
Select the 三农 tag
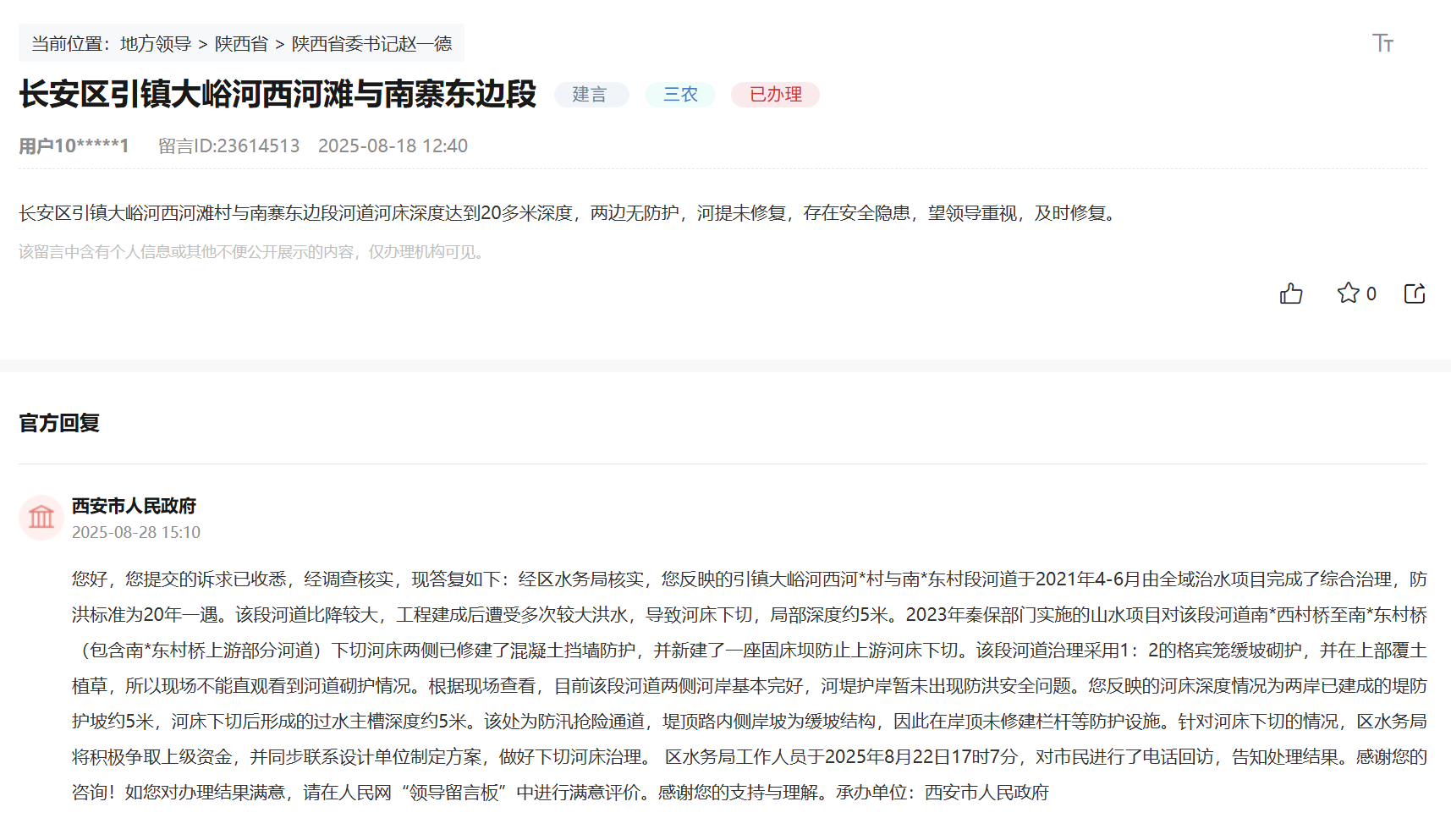click(x=679, y=95)
